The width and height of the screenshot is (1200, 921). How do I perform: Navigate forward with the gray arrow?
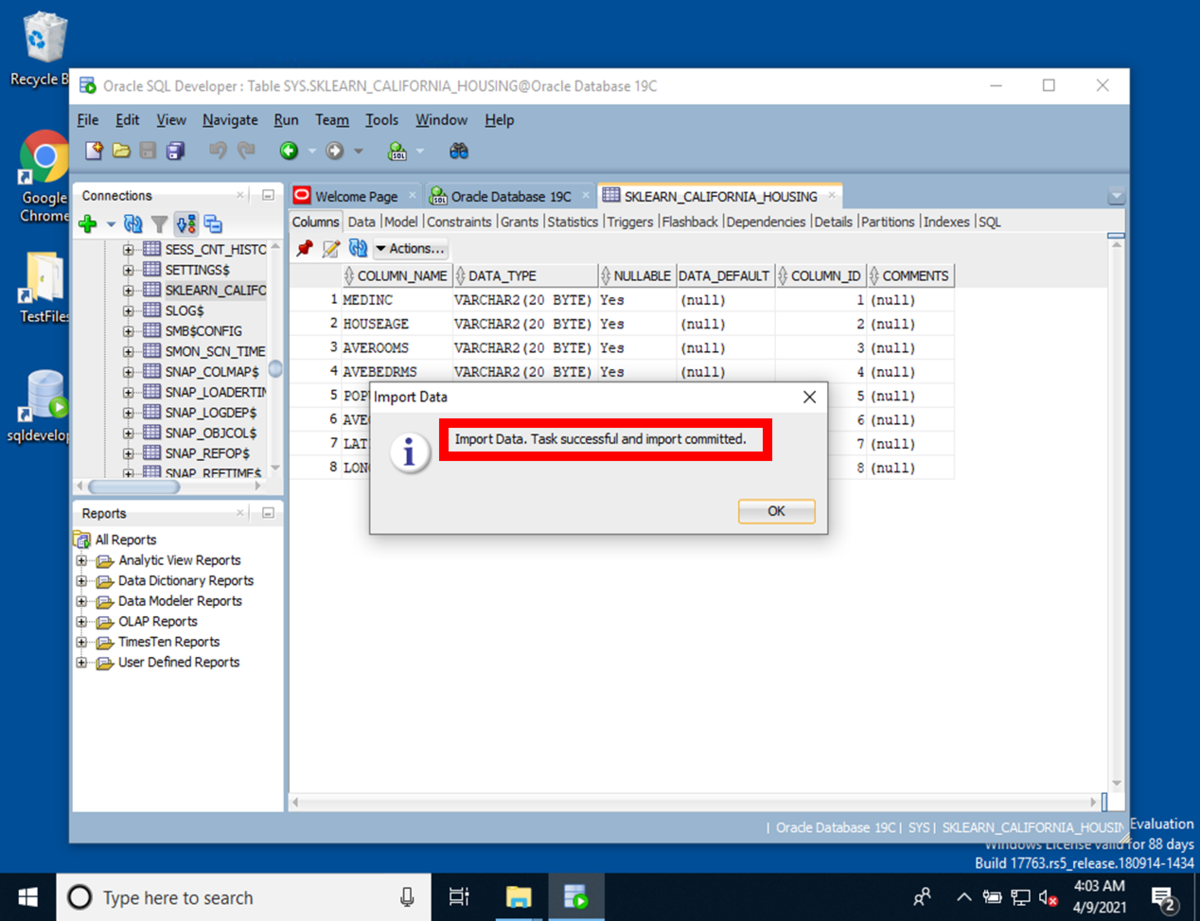335,151
